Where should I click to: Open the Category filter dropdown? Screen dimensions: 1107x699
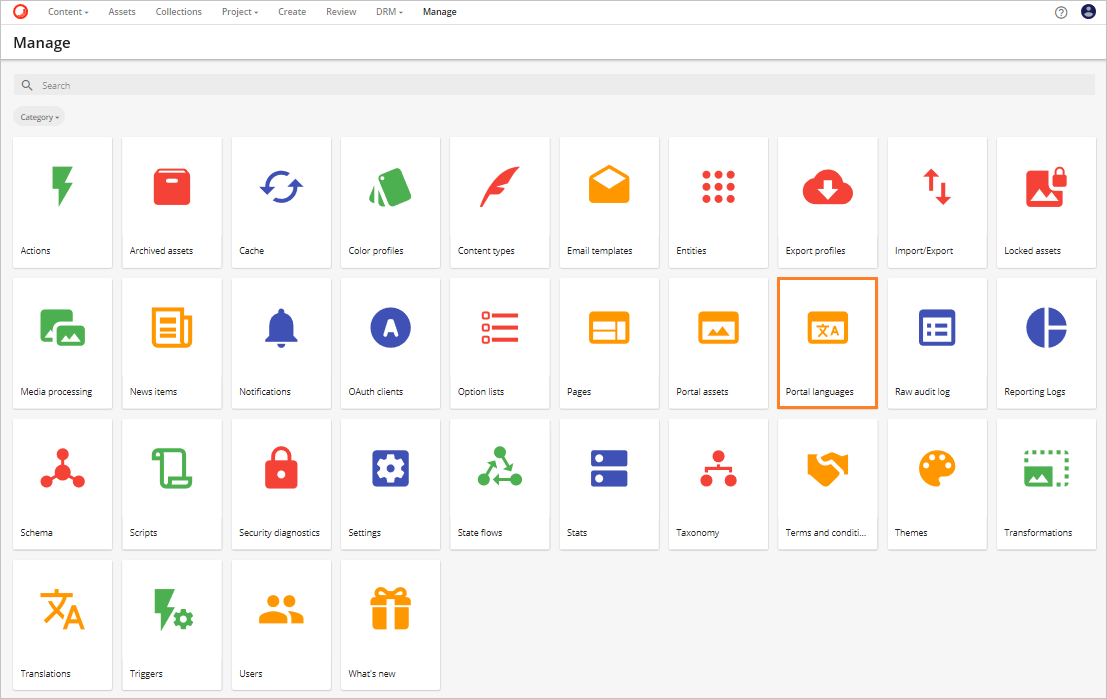[x=38, y=116]
